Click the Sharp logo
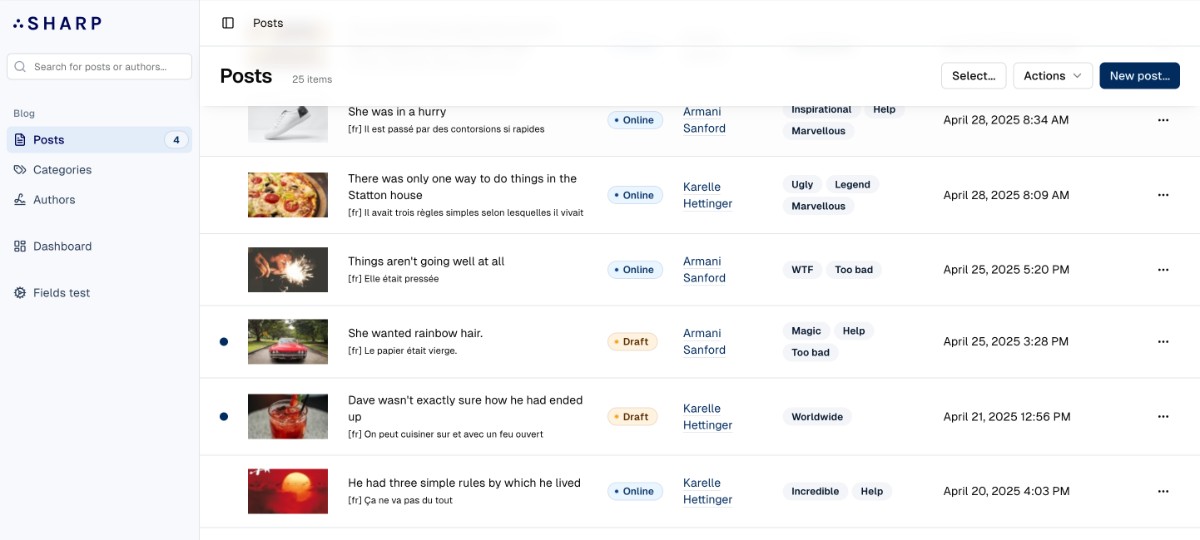The height and width of the screenshot is (540, 1200). 57,23
